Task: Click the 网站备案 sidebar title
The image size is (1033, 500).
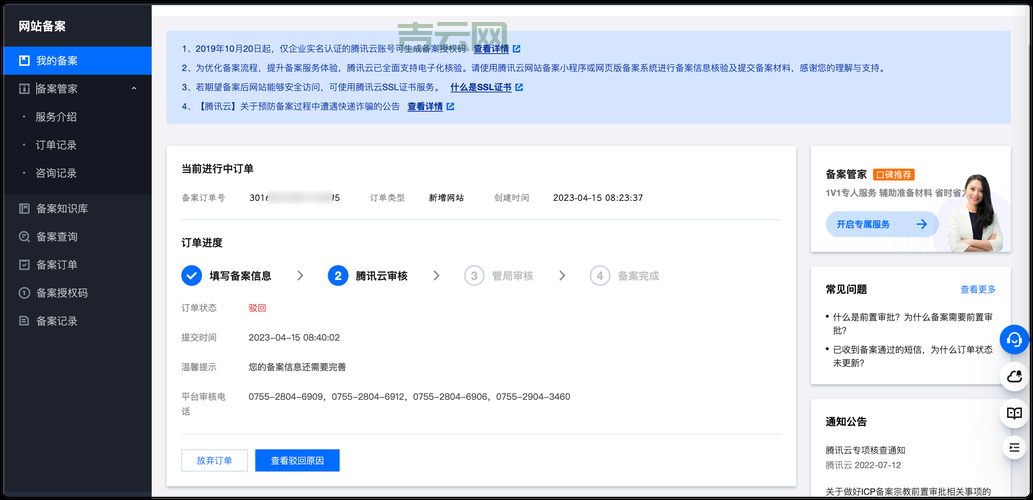Action: point(42,26)
